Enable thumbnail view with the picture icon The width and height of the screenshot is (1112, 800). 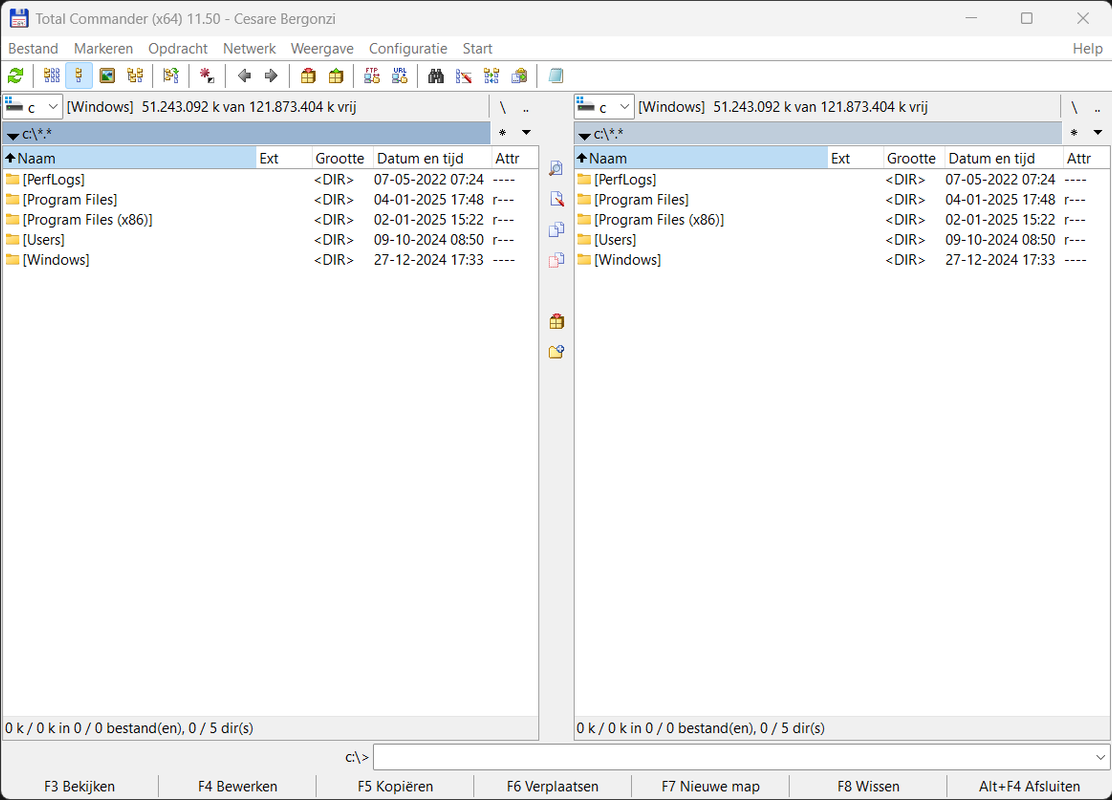pos(107,76)
